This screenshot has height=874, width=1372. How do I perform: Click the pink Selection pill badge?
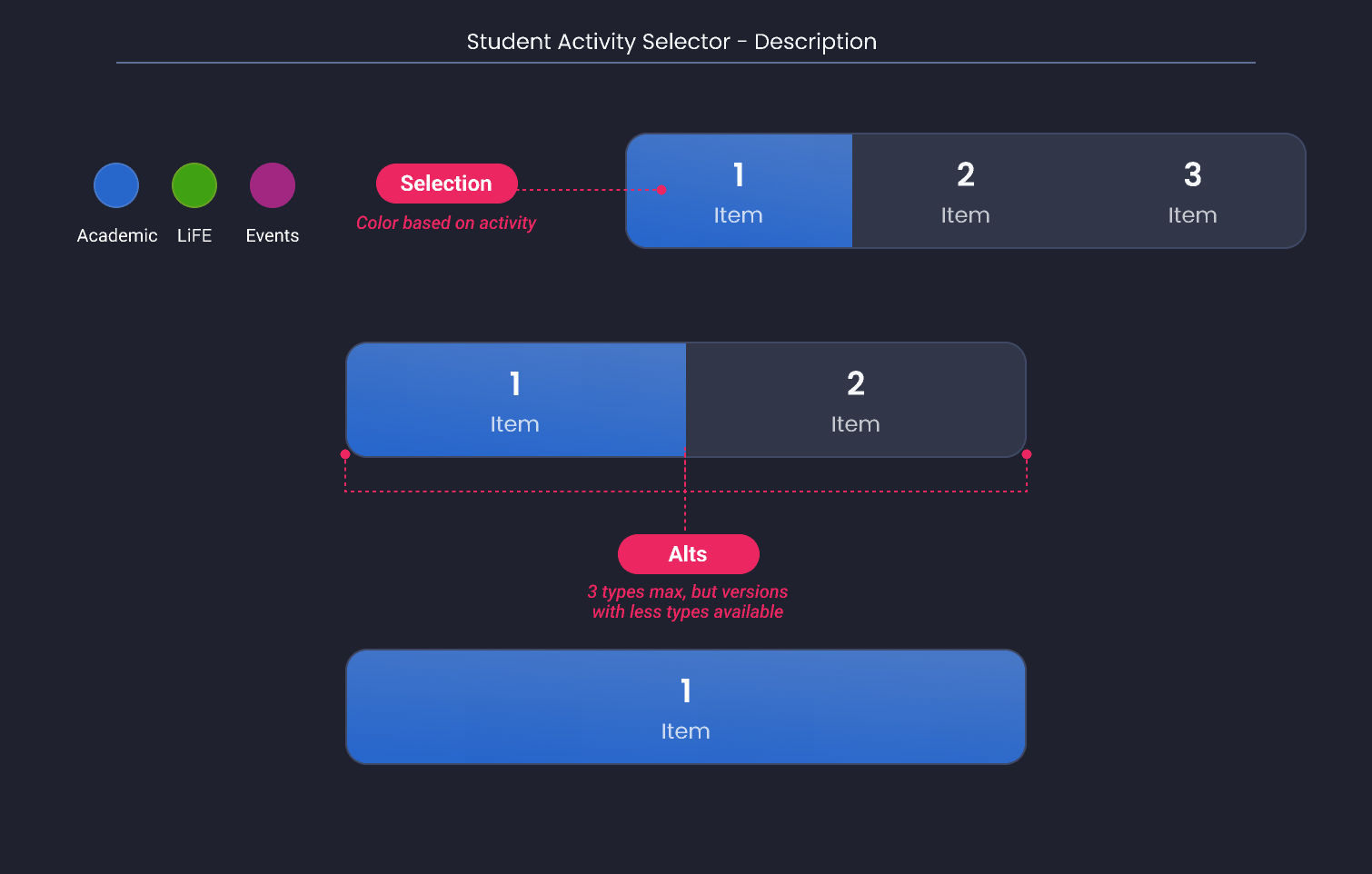[446, 183]
